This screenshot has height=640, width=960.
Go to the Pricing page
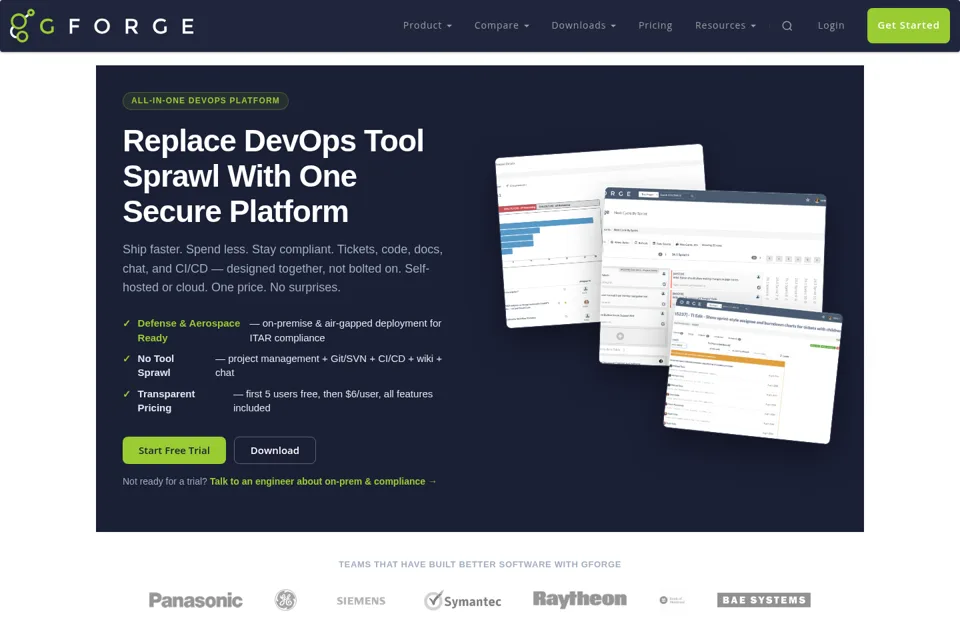pos(655,25)
